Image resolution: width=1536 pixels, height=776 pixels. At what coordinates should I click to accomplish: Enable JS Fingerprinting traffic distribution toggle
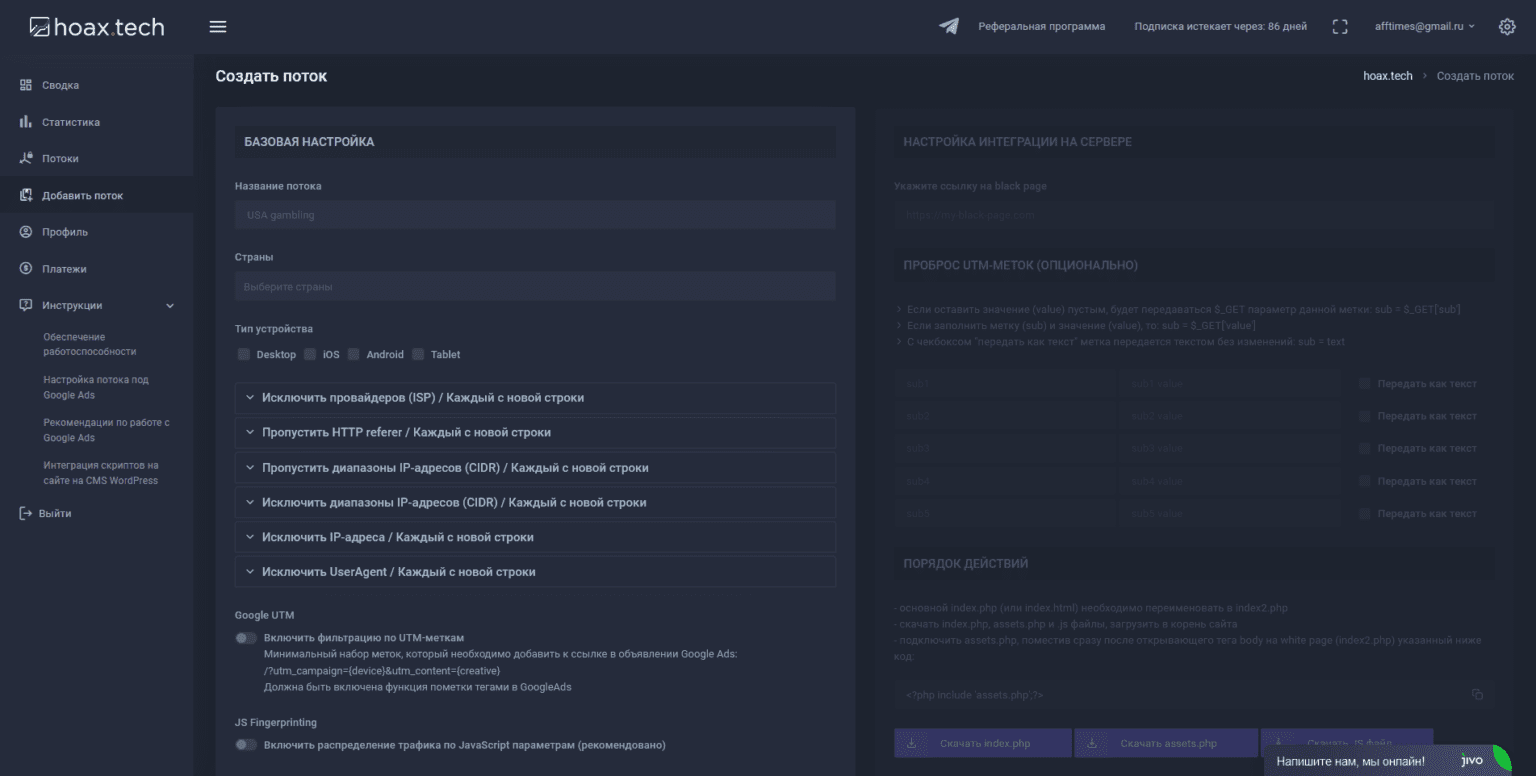coord(246,745)
